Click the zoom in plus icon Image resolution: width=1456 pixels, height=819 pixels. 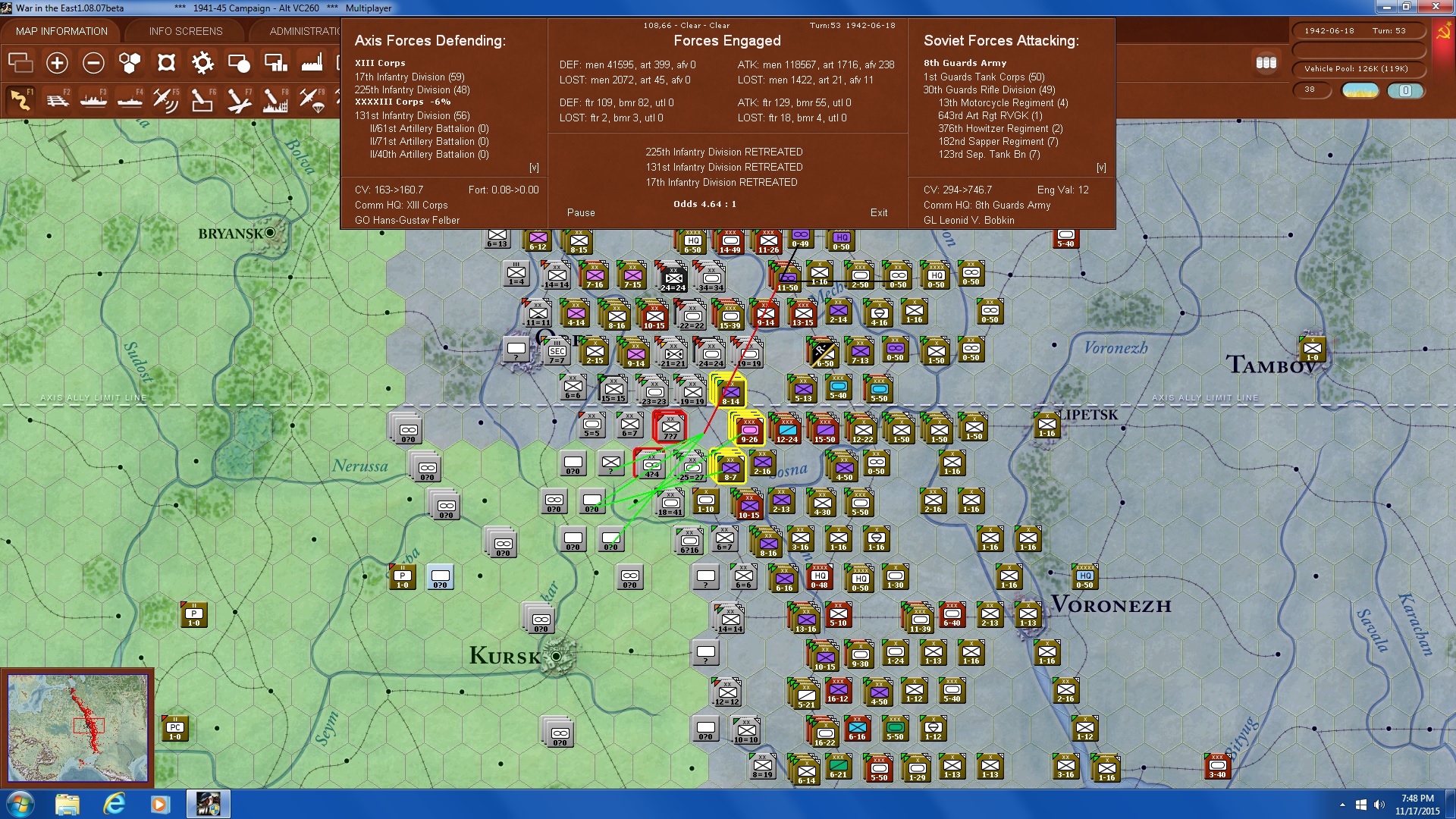(57, 63)
